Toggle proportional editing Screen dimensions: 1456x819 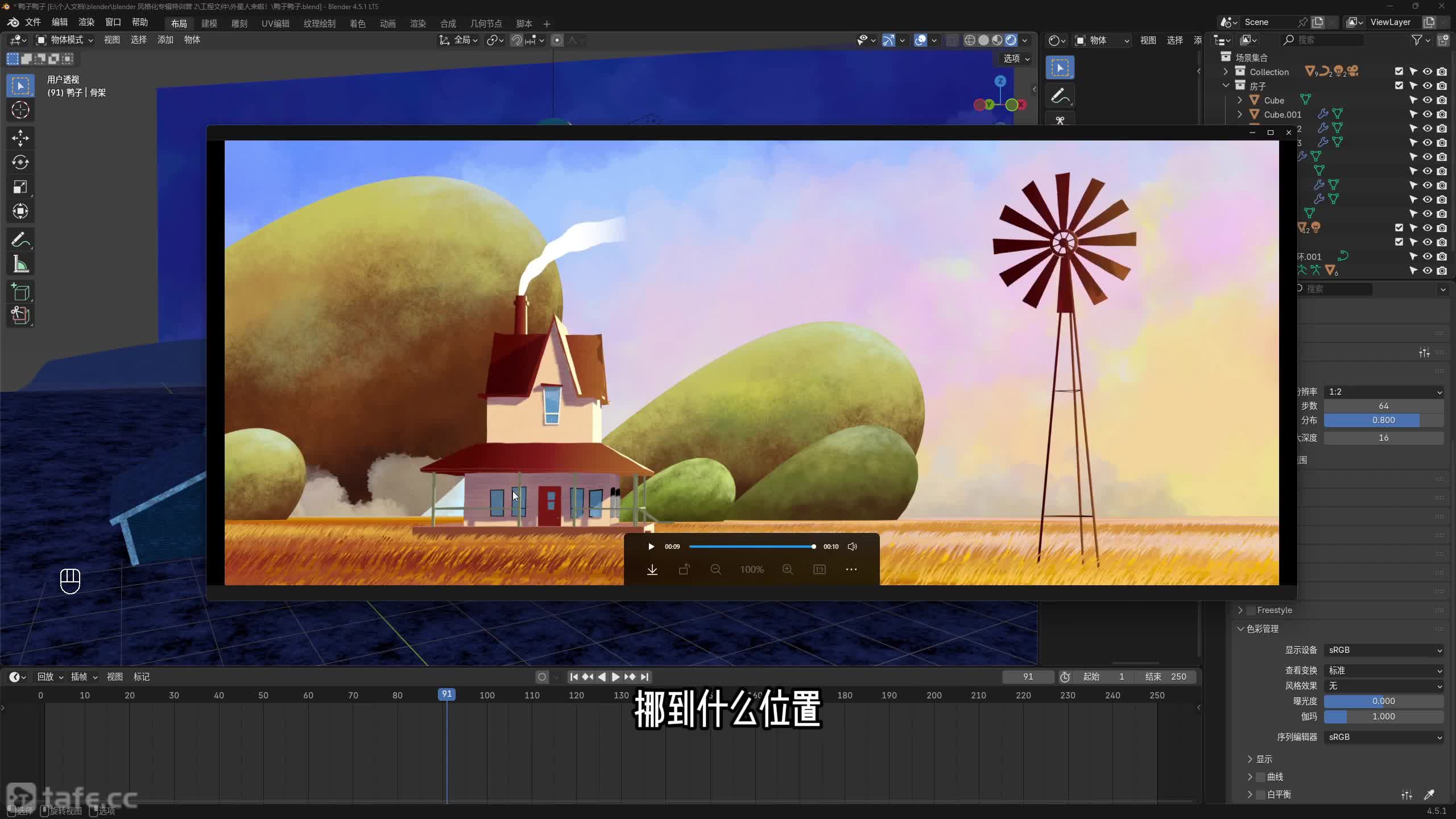pos(557,40)
